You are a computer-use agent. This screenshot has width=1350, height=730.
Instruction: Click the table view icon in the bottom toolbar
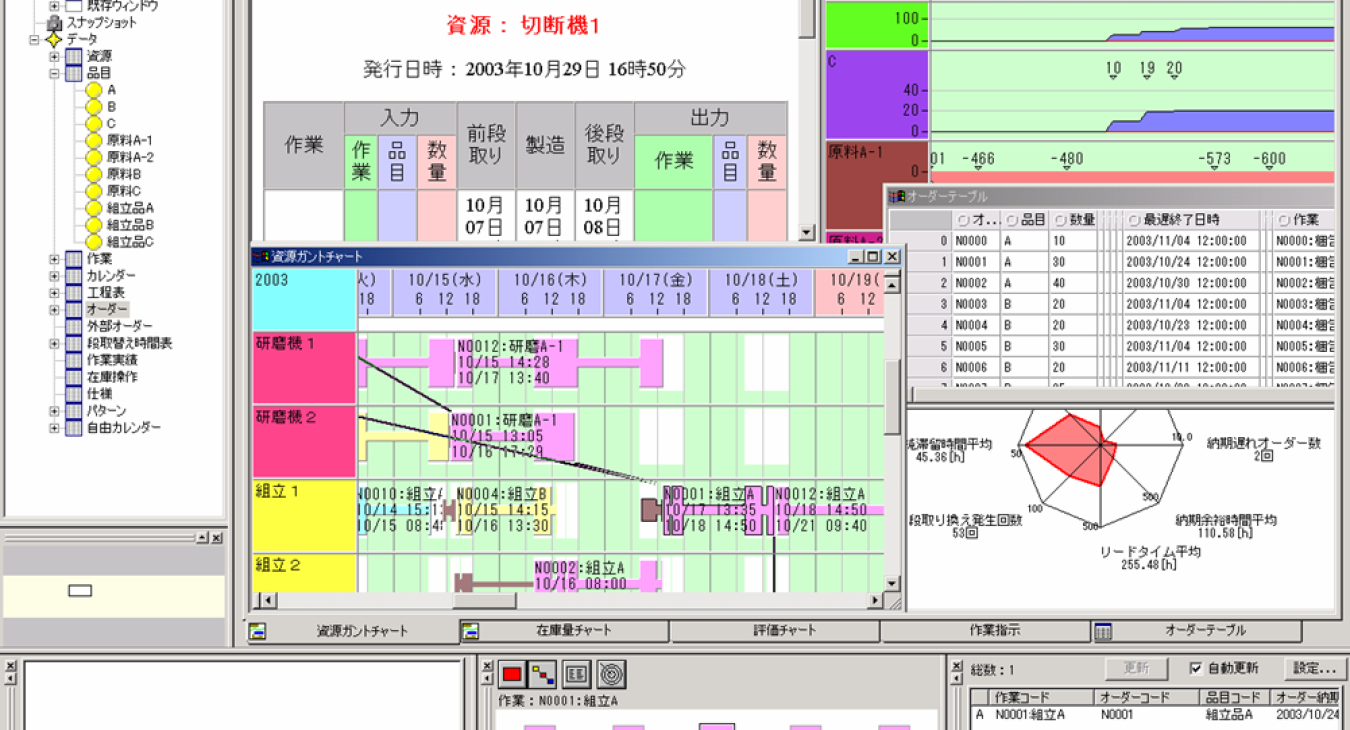point(577,674)
